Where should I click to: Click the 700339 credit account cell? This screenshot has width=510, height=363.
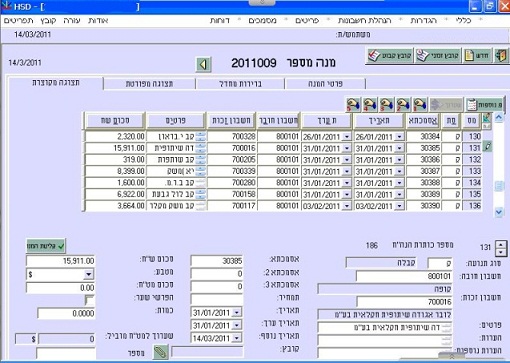232,171
